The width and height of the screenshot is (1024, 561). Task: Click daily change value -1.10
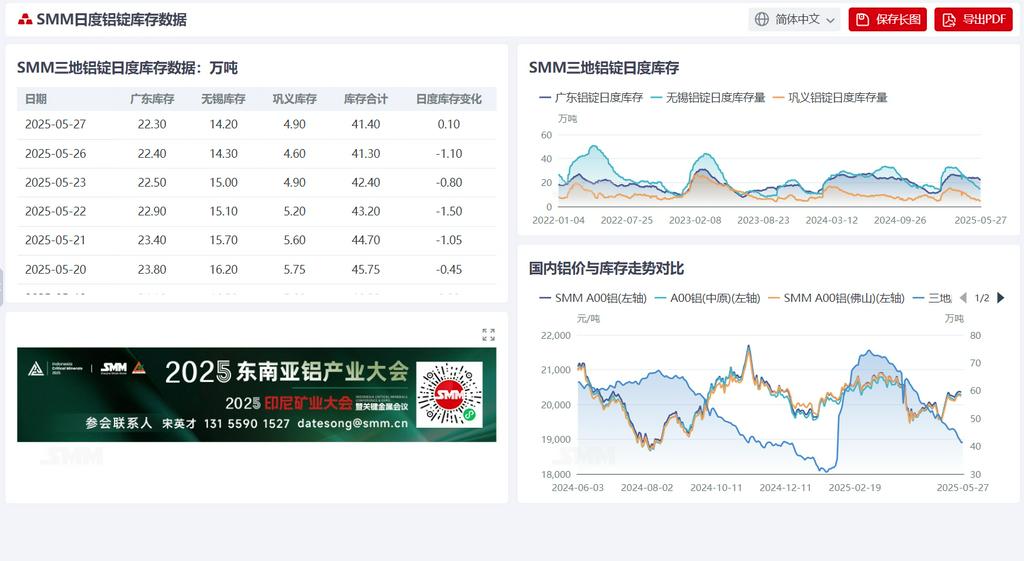[449, 153]
